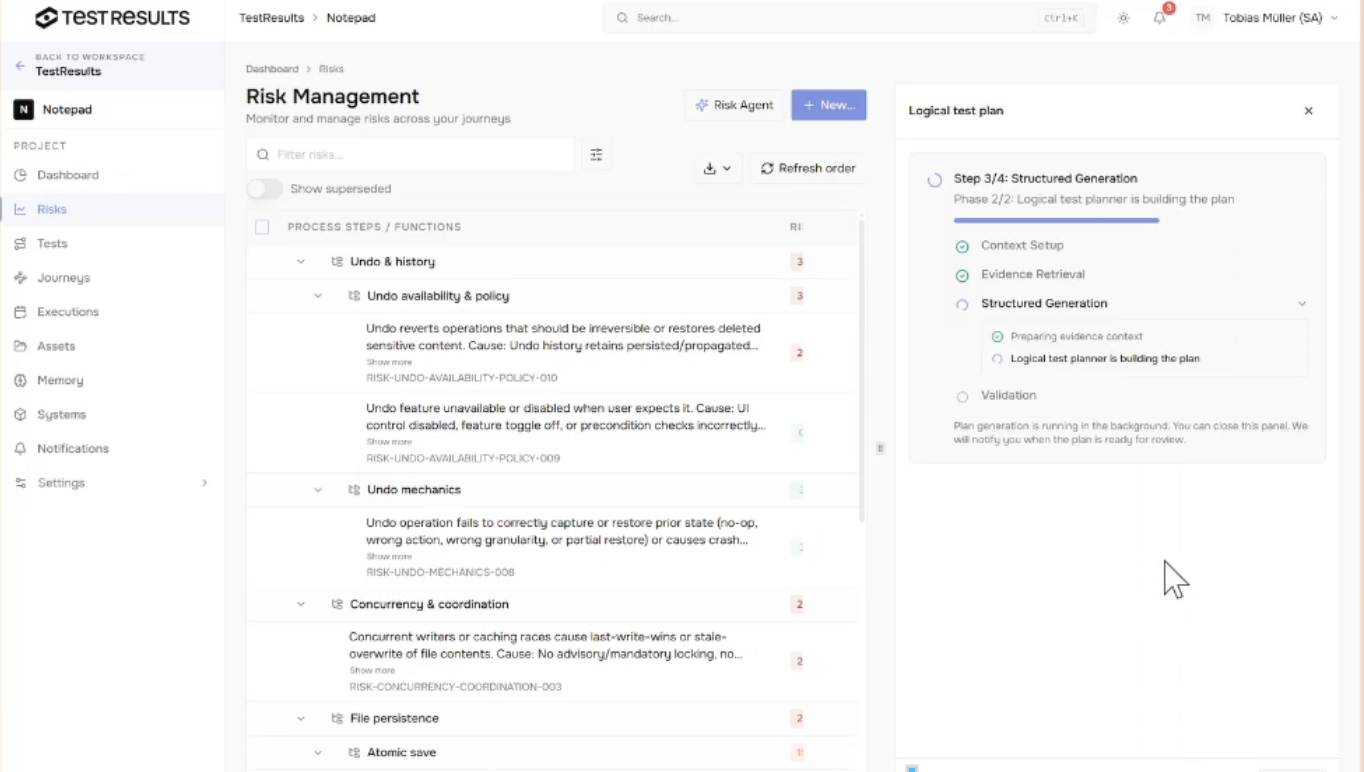Toggle the Show superseded switch

264,189
